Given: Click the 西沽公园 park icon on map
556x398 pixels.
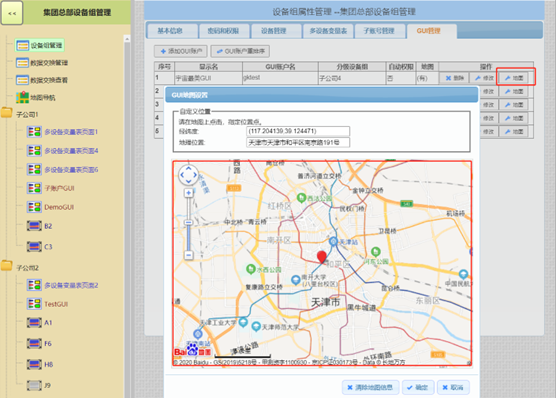Looking at the screenshot, I should (301, 198).
